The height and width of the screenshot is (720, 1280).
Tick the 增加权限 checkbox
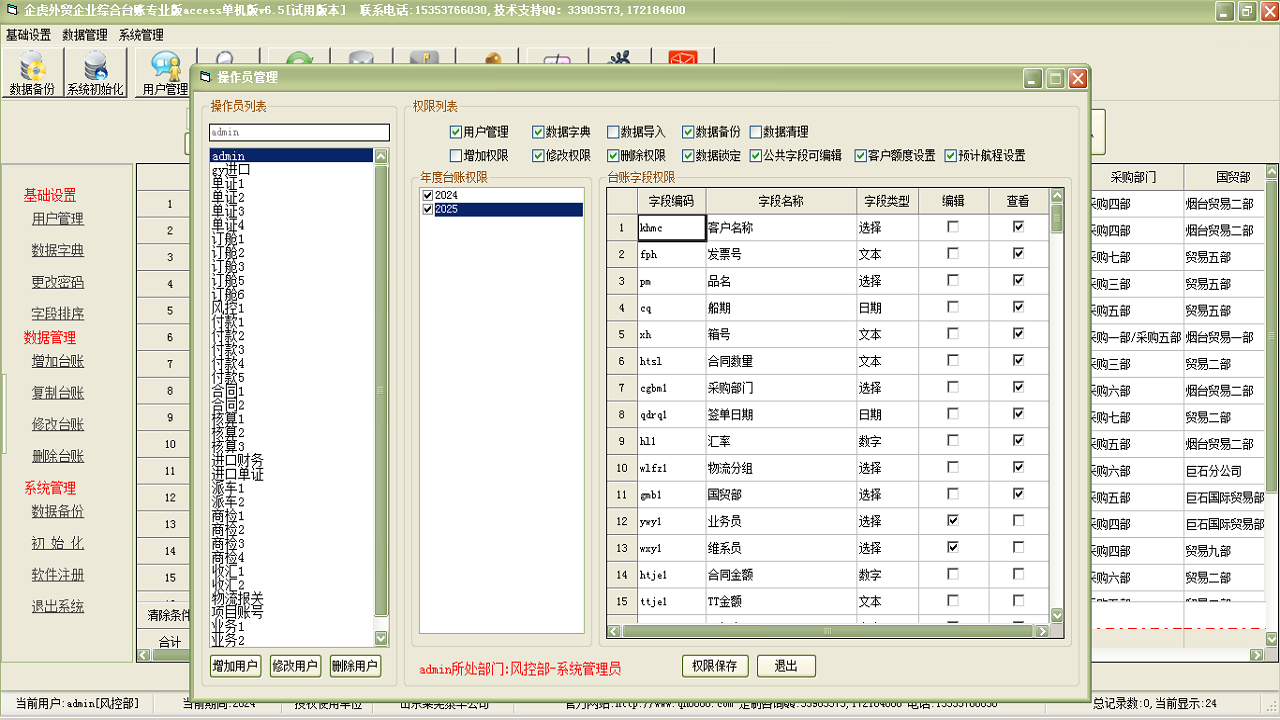pos(456,156)
